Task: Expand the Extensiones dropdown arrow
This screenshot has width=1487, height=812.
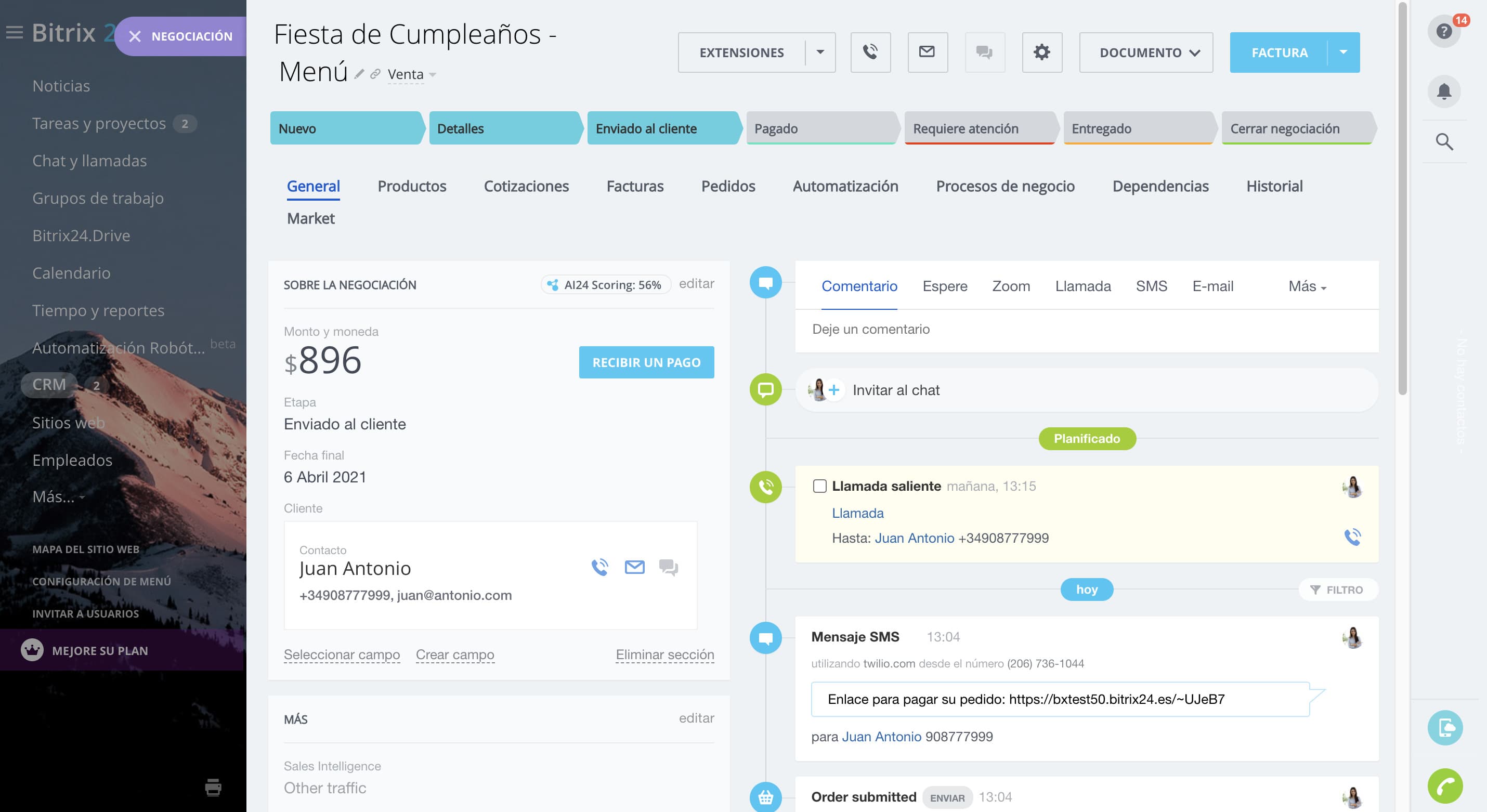Action: (820, 53)
